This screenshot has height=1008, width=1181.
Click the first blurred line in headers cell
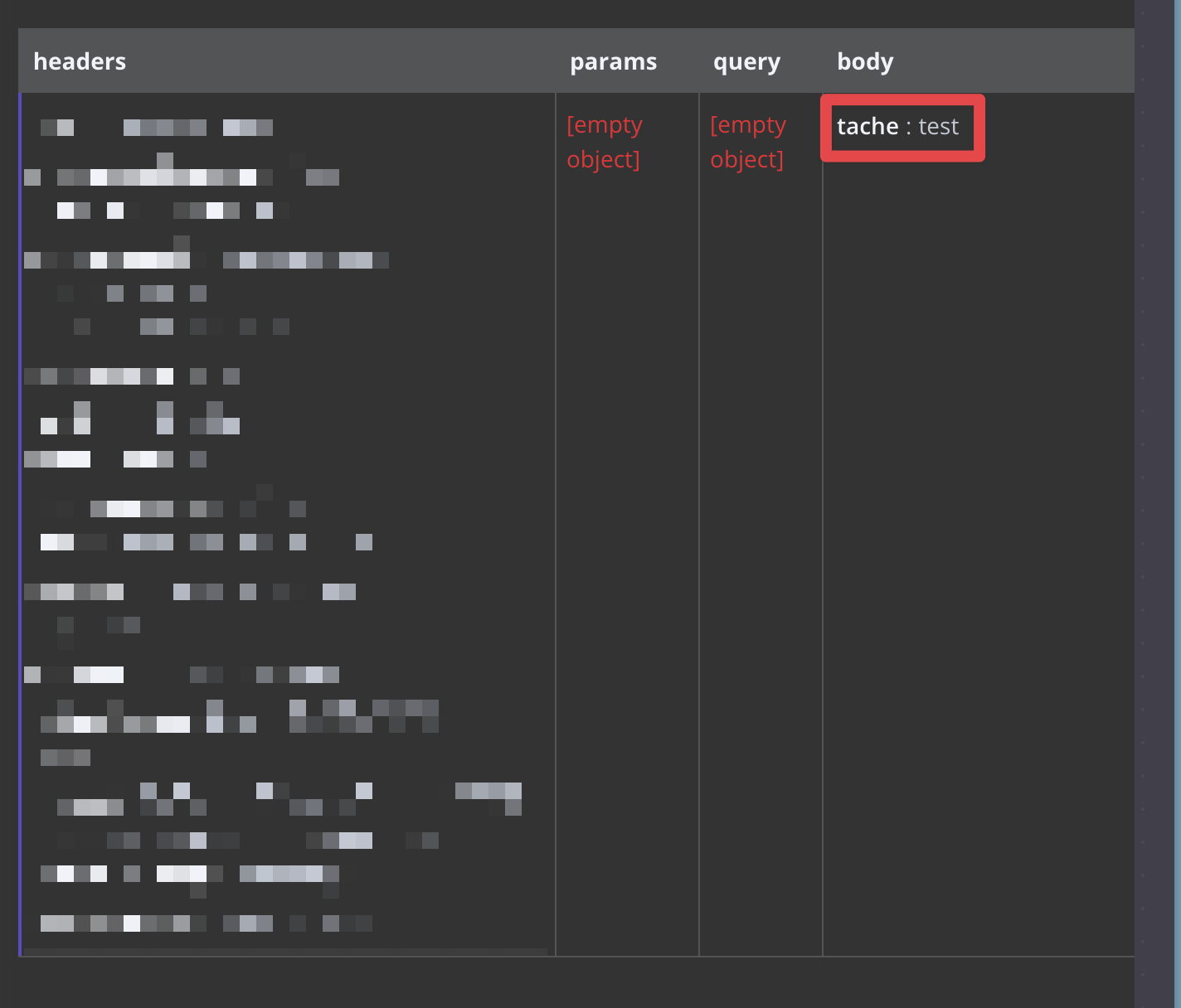click(157, 128)
